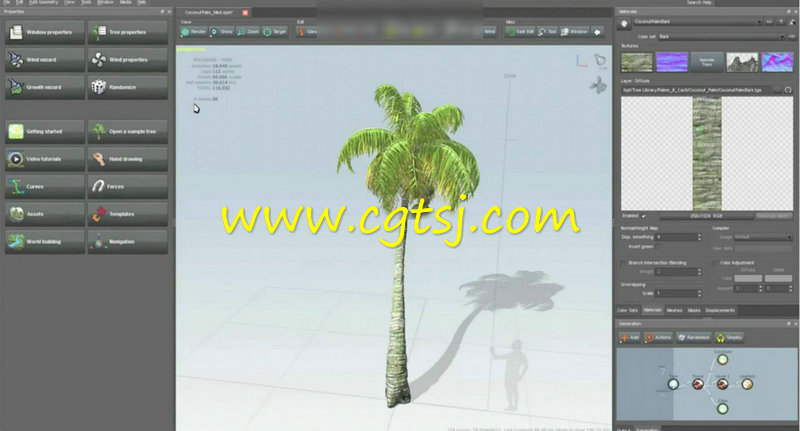The width and height of the screenshot is (800, 431).
Task: Click the Actions button in Generation panel
Action: click(x=658, y=338)
